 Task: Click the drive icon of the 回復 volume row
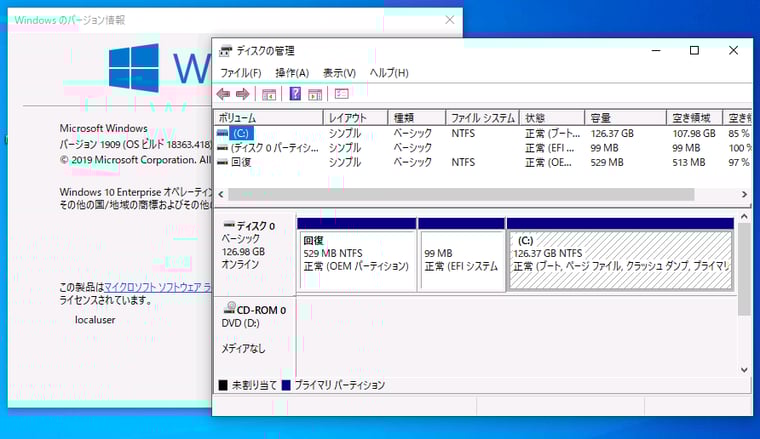tap(222, 162)
